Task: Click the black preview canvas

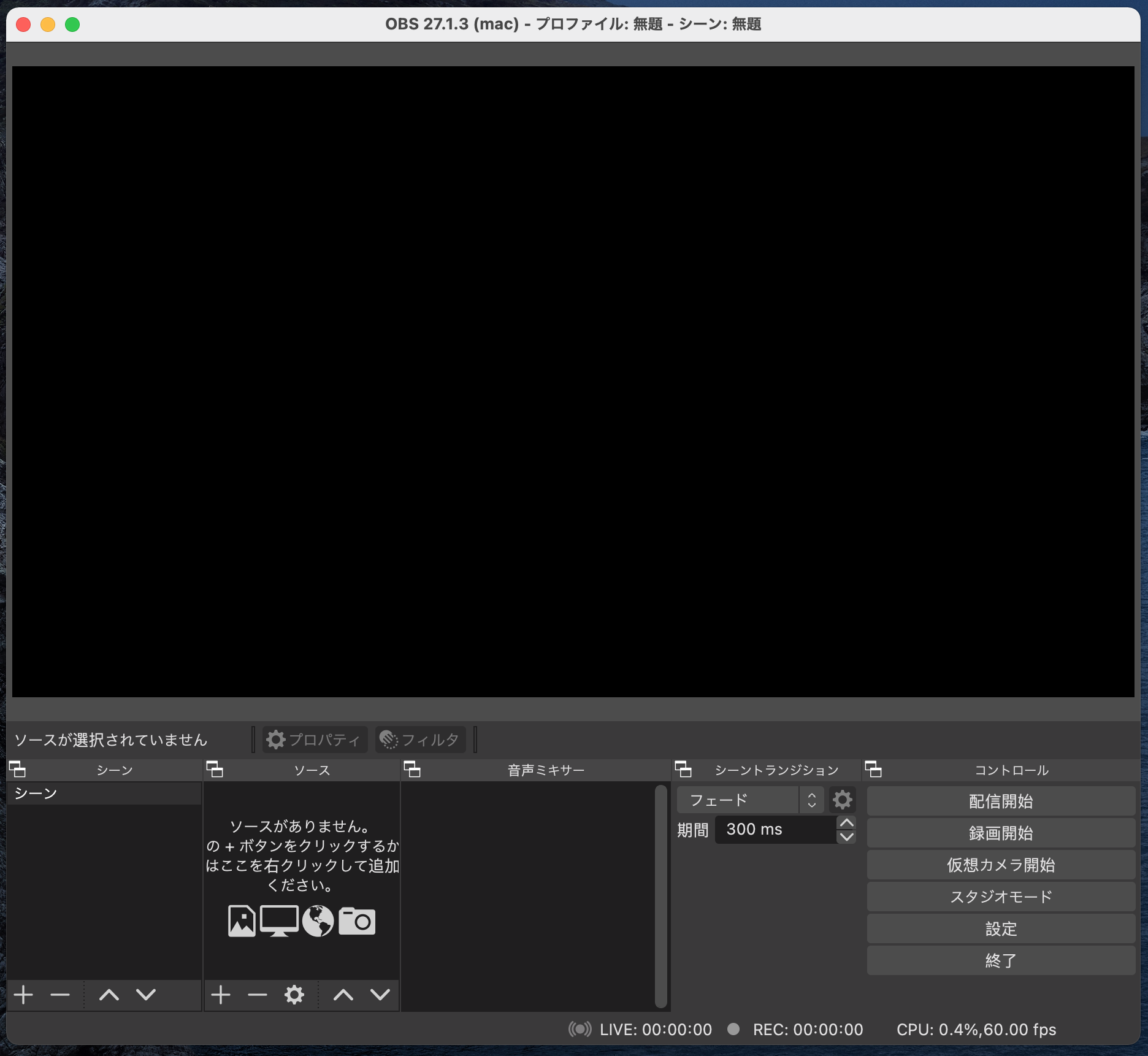Action: (573, 381)
